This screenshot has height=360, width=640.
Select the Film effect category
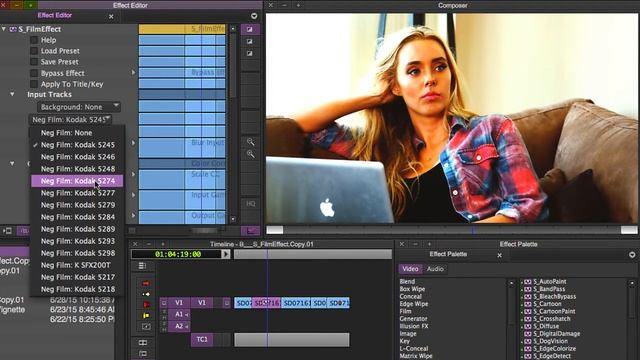click(x=405, y=311)
